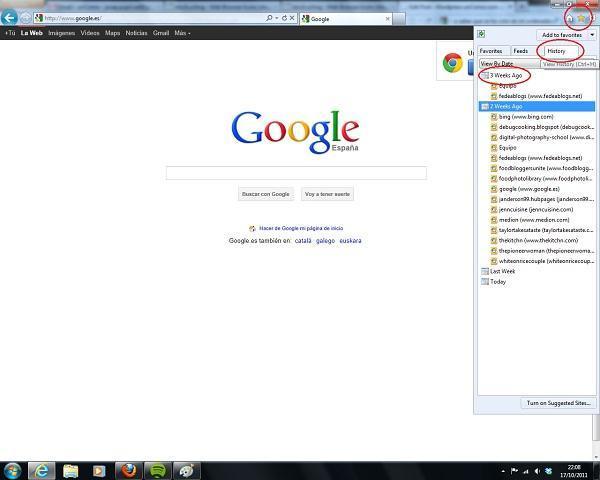600x480 pixels.
Task: Open debugcooking.blogspot history entry
Action: tap(542, 127)
